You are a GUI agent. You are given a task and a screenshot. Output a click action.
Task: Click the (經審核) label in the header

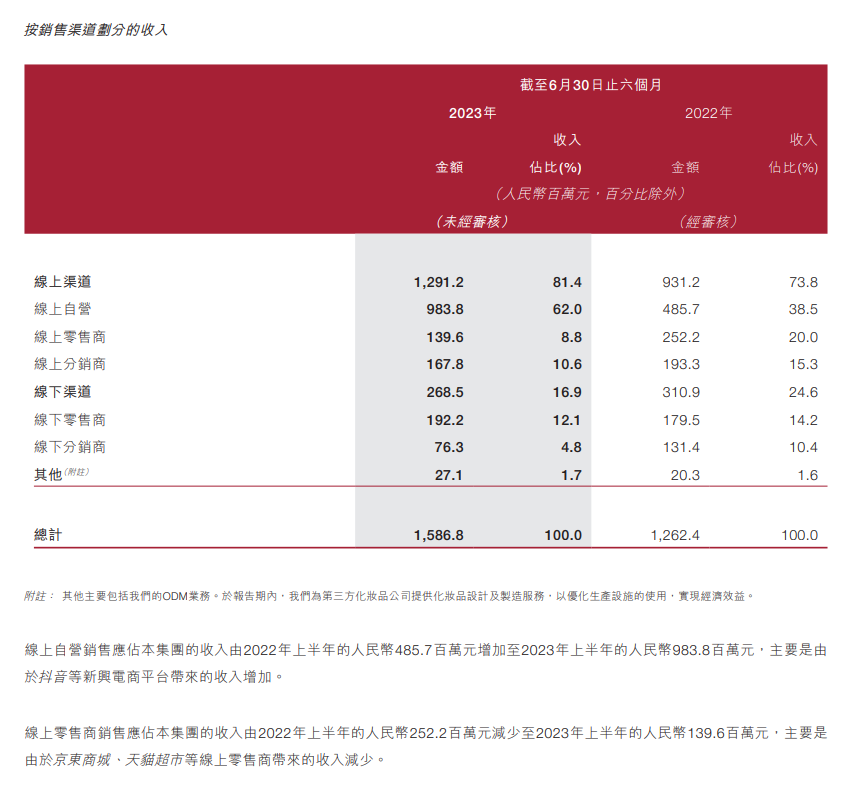(x=708, y=221)
